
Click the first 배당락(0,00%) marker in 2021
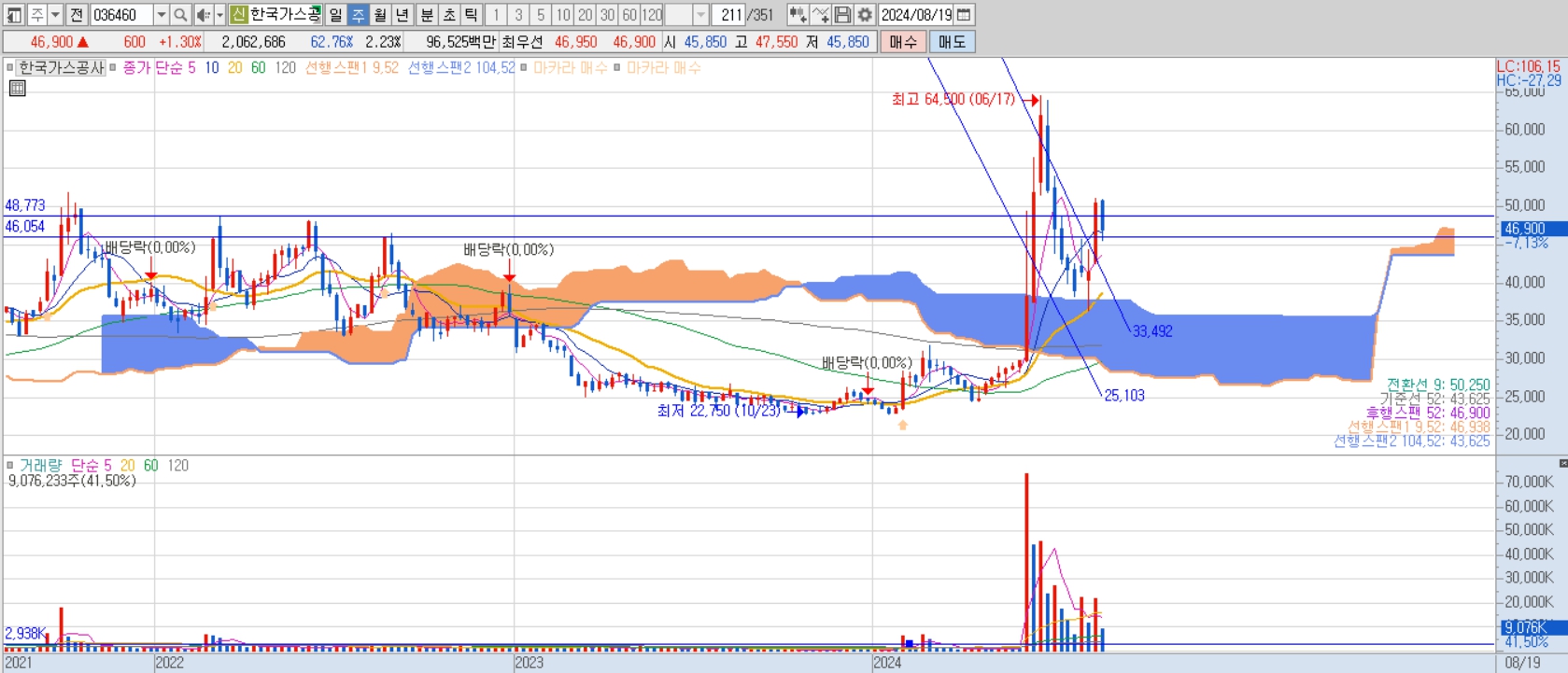[150, 247]
